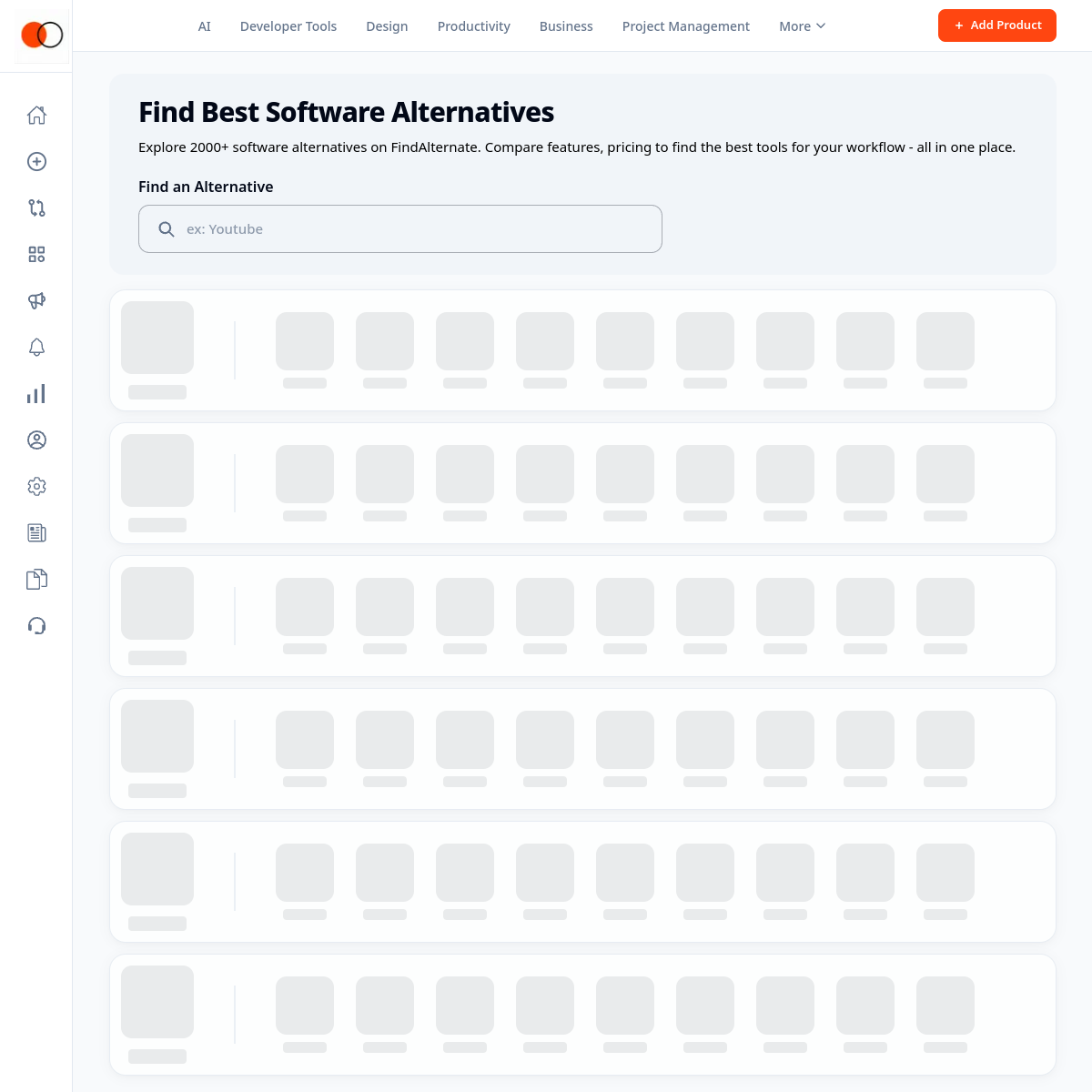Viewport: 1092px width, 1092px height.
Task: Expand the More dropdown menu
Action: pyautogui.click(x=803, y=26)
